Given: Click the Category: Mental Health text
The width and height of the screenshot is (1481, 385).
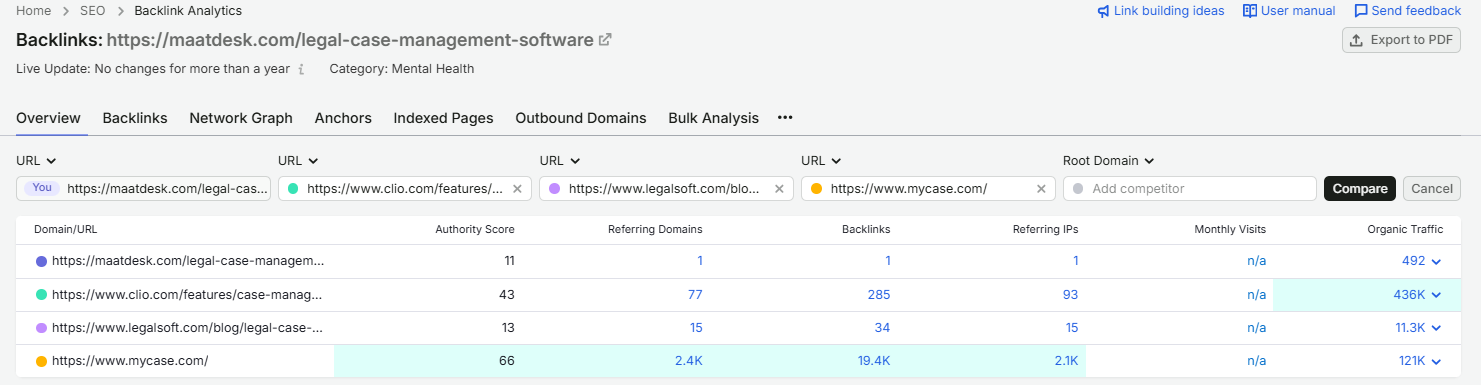Looking at the screenshot, I should 402,69.
